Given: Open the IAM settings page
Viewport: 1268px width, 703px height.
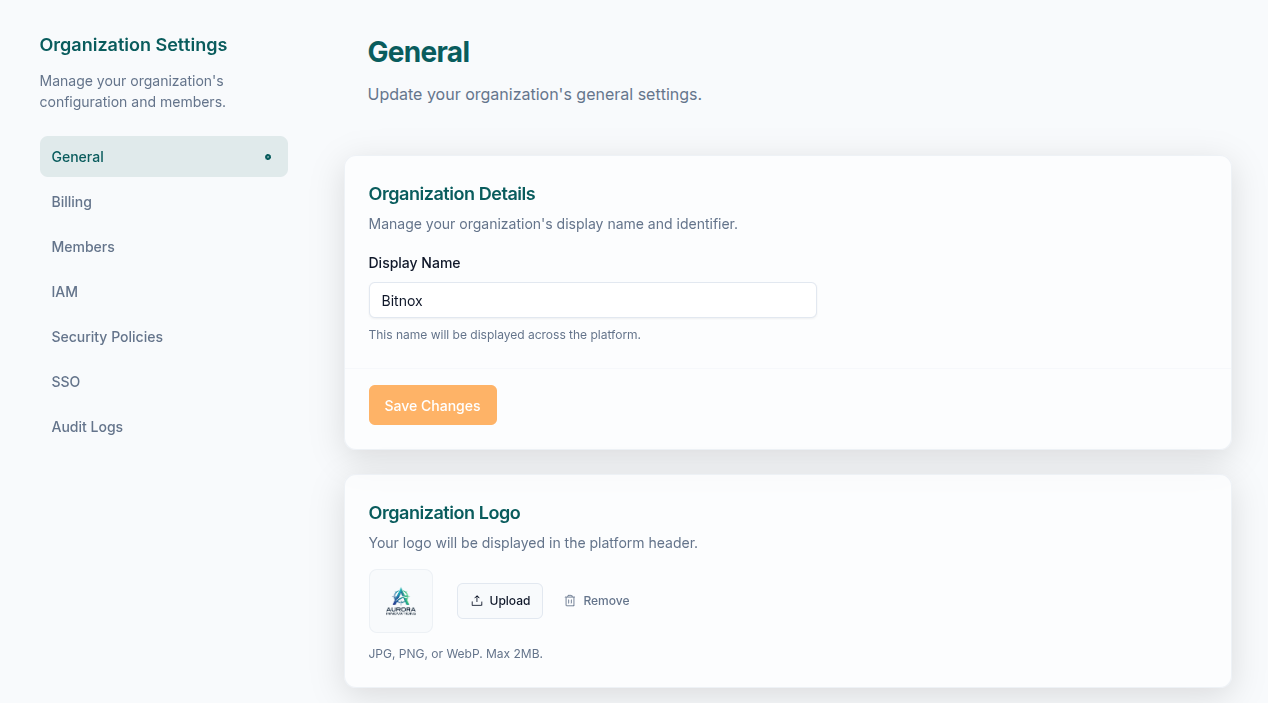Looking at the screenshot, I should tap(65, 292).
